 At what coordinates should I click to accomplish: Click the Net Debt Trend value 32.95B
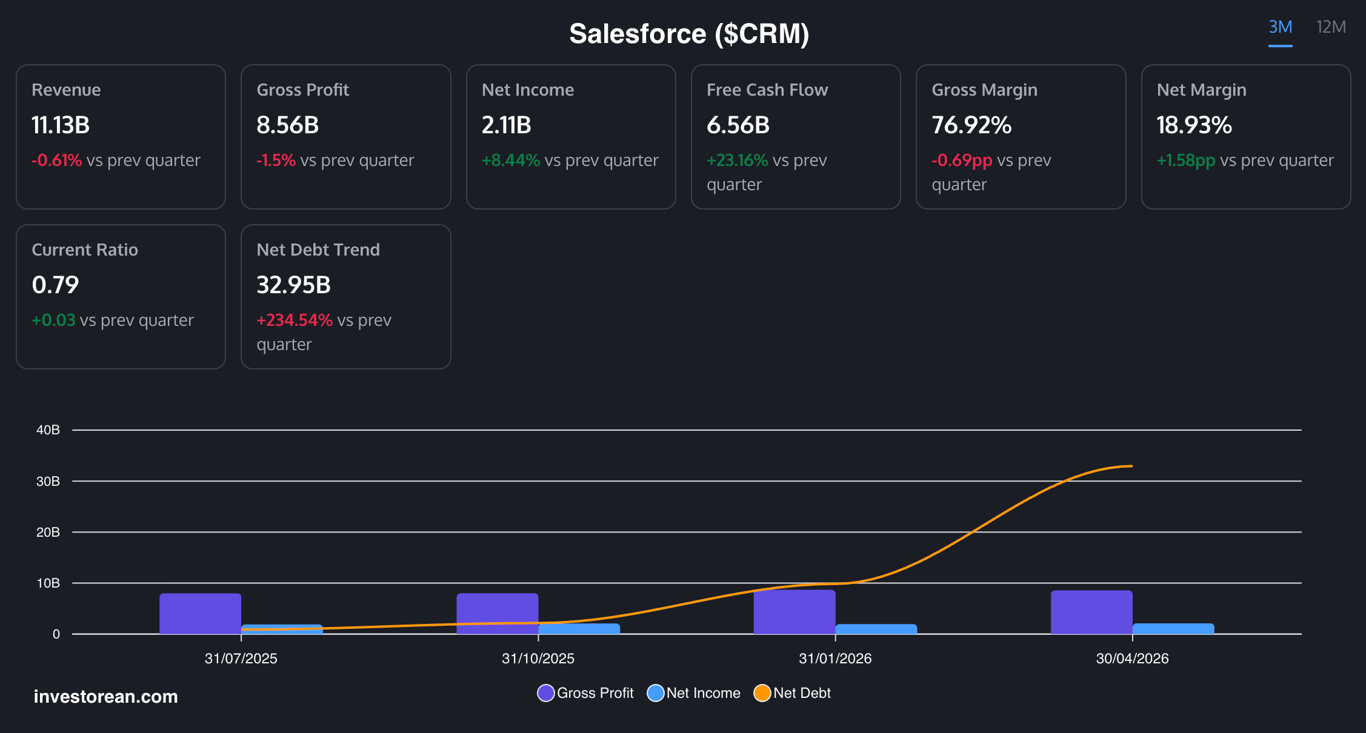point(294,285)
